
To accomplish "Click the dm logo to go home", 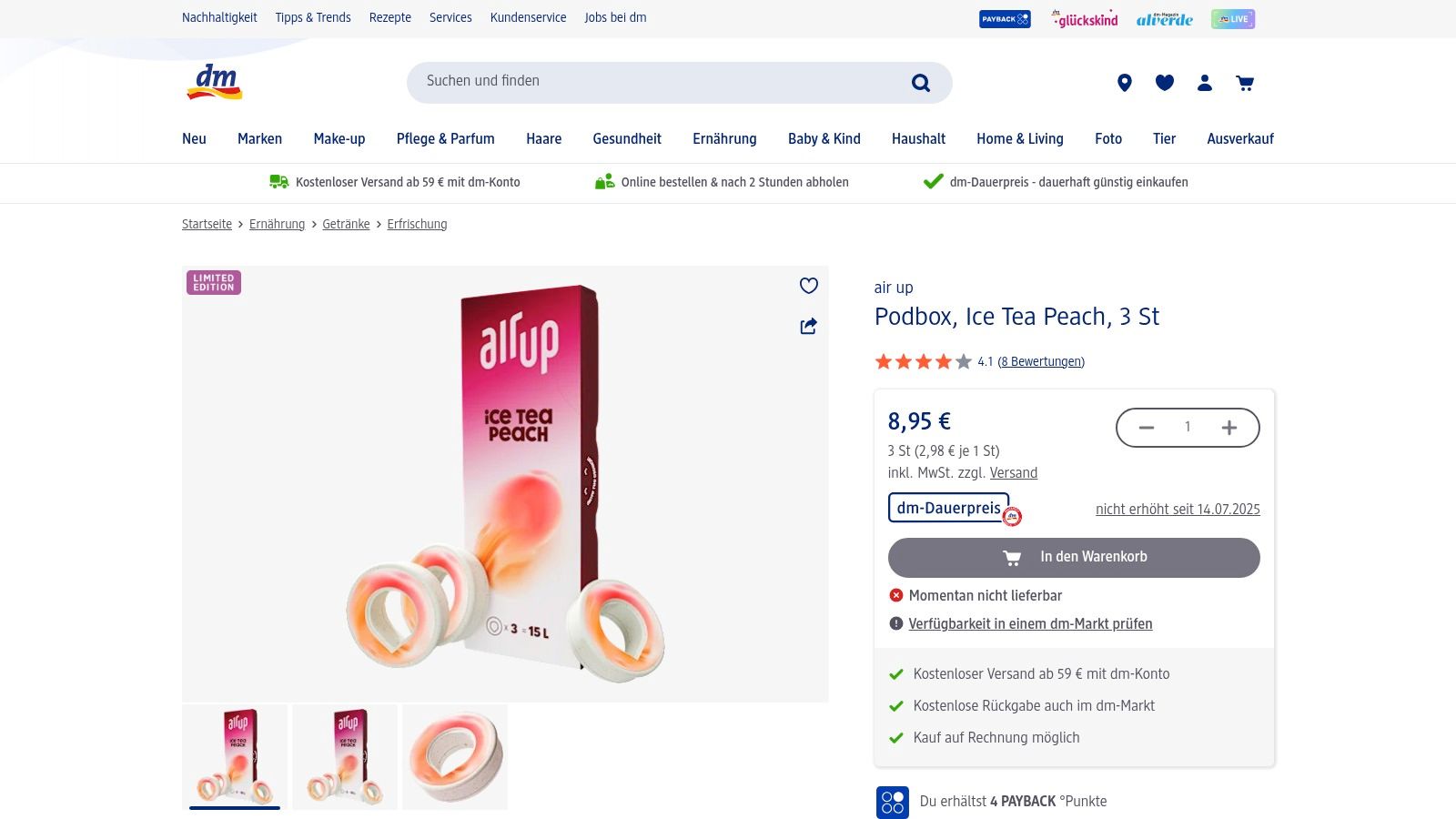I will point(213,82).
